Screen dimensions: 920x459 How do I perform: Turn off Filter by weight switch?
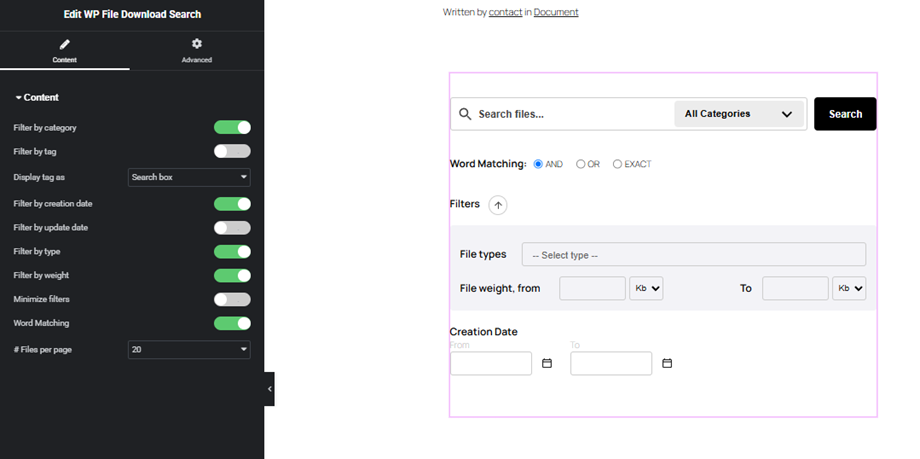tap(232, 275)
